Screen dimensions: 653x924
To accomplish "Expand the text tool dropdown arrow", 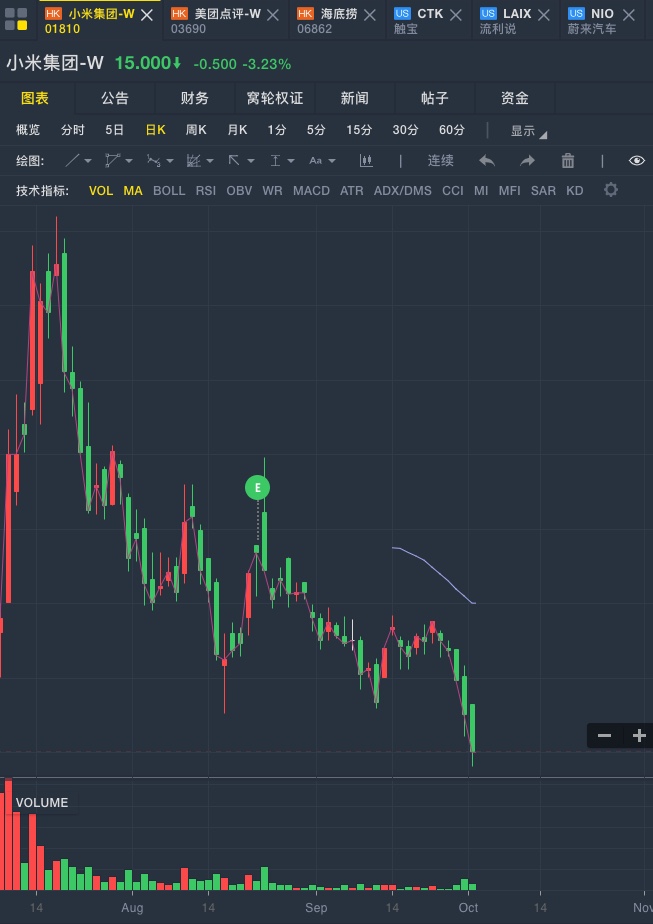I will point(332,161).
